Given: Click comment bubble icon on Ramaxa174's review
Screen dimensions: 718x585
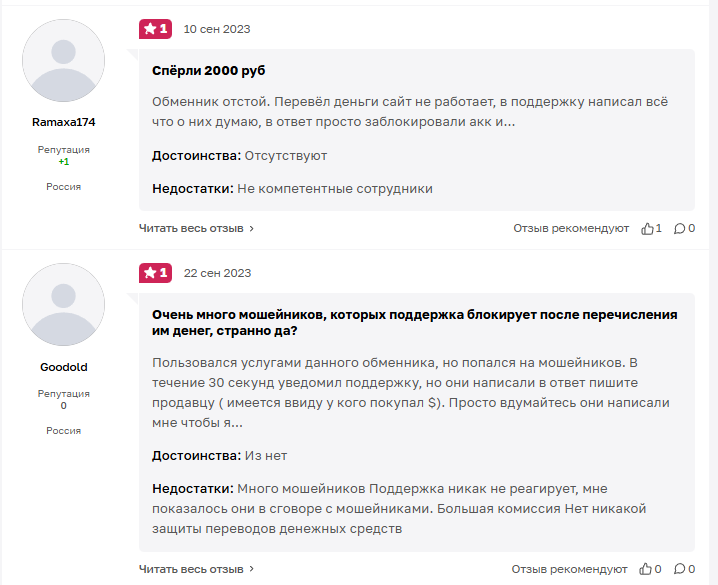Looking at the screenshot, I should click(679, 228).
